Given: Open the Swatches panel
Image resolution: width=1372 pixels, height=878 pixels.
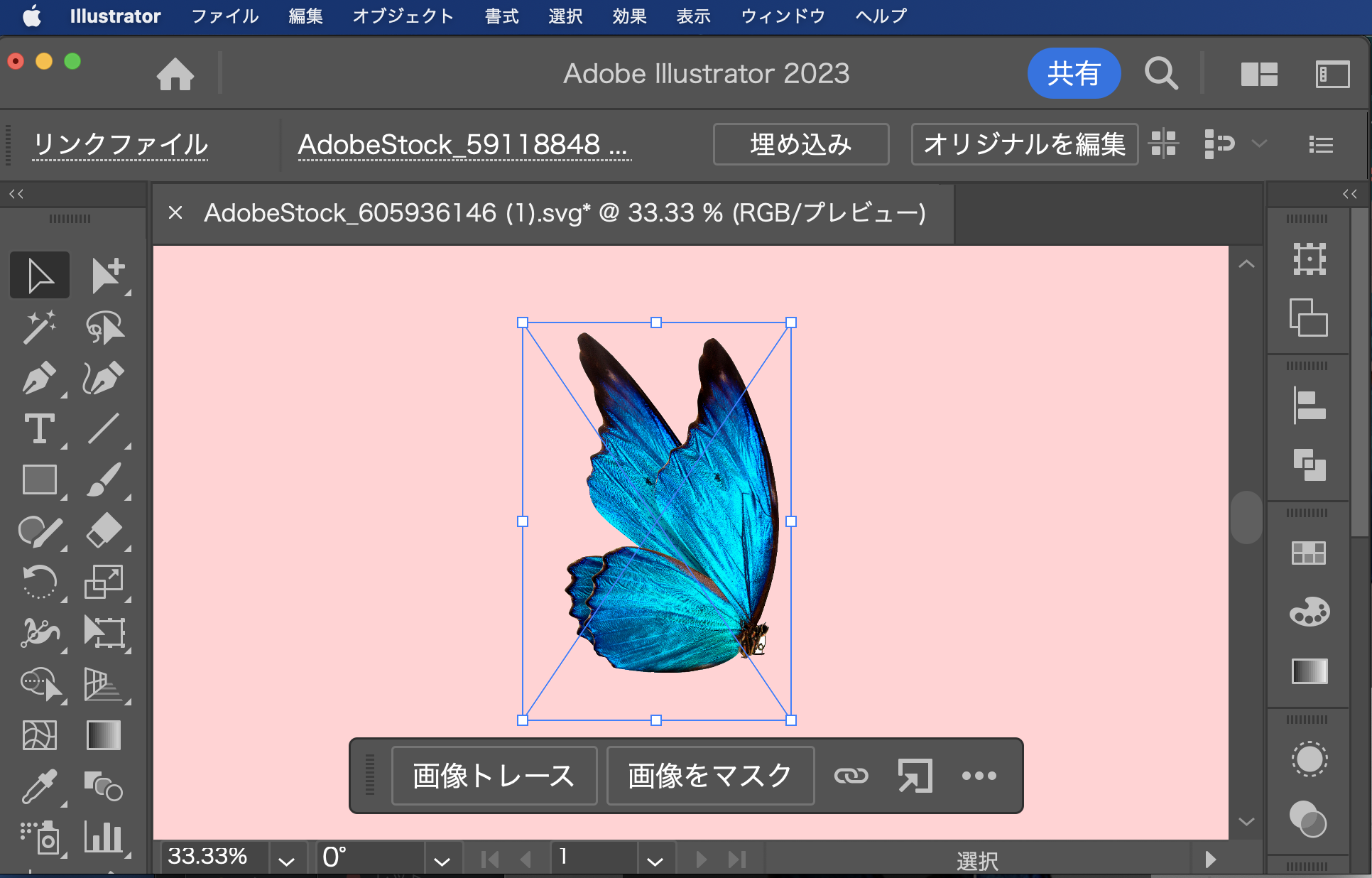Looking at the screenshot, I should 1309,553.
